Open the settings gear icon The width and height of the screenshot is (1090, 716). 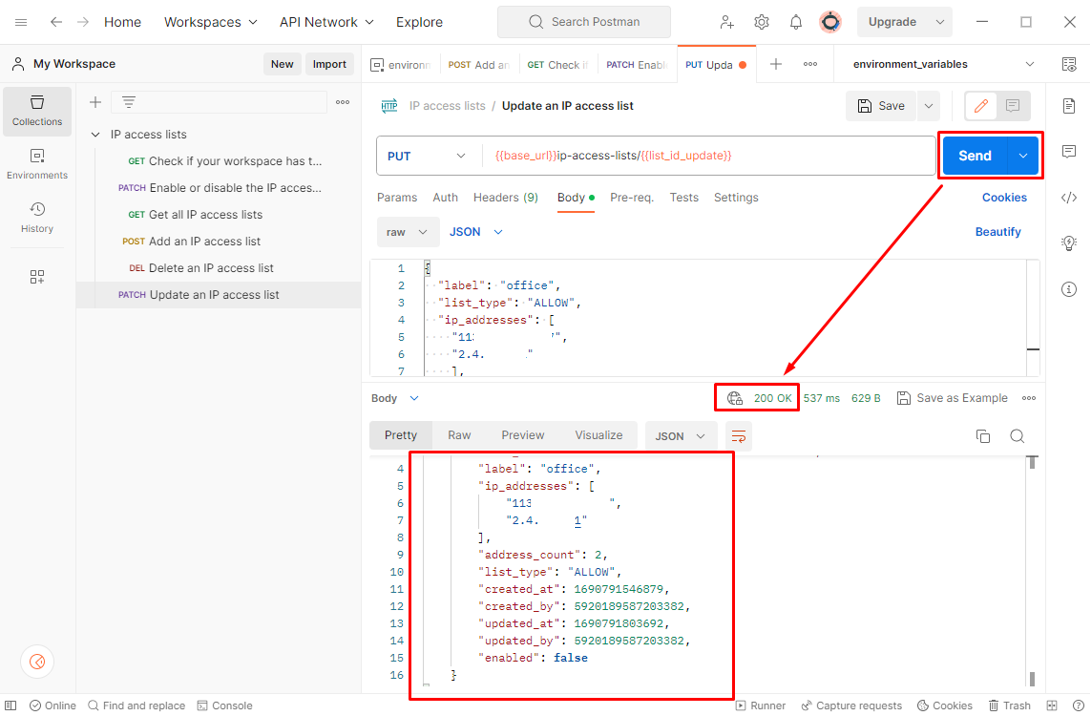pyautogui.click(x=762, y=22)
